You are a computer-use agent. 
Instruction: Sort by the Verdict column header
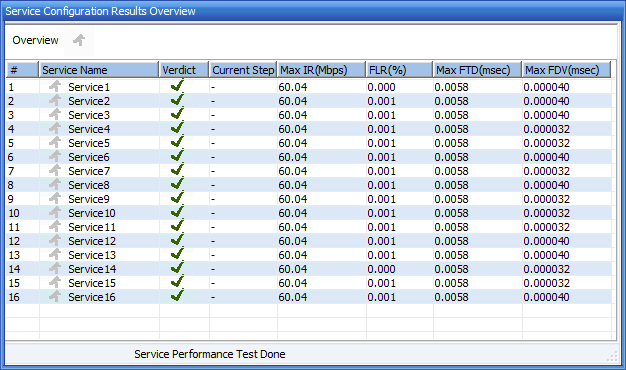(184, 70)
